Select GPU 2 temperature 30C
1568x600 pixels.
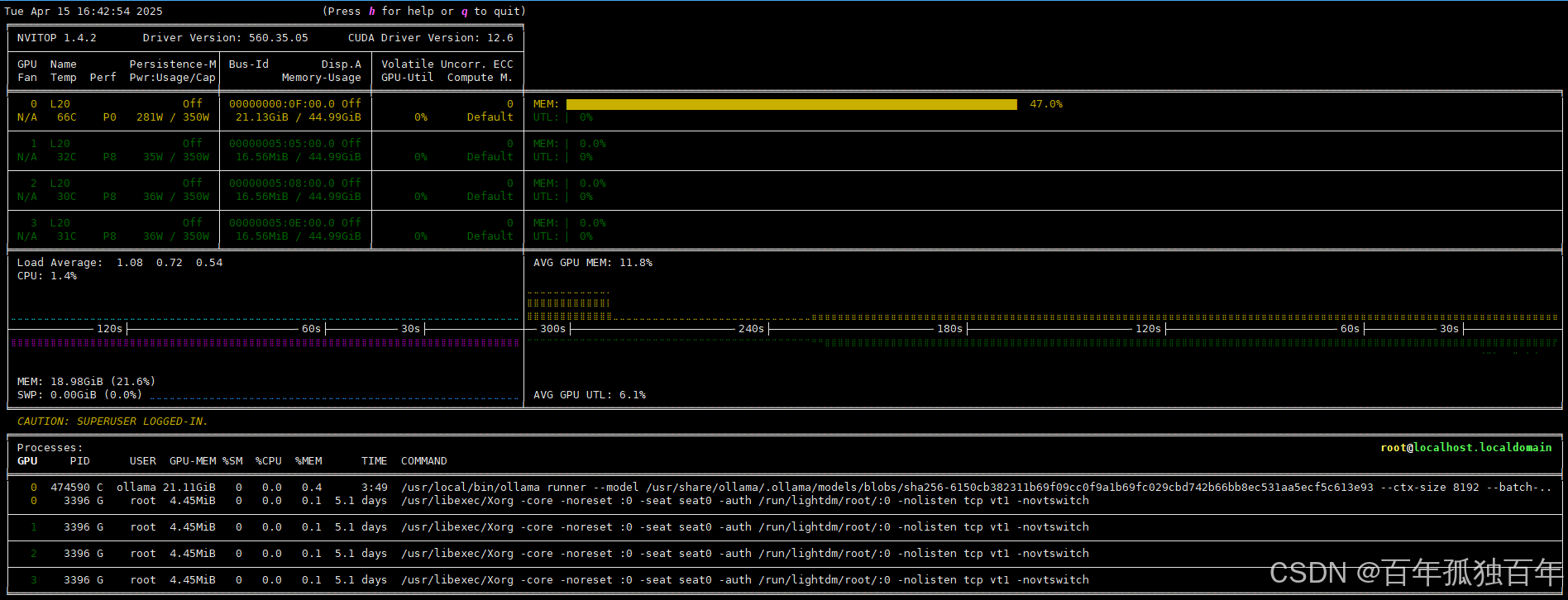[x=67, y=197]
